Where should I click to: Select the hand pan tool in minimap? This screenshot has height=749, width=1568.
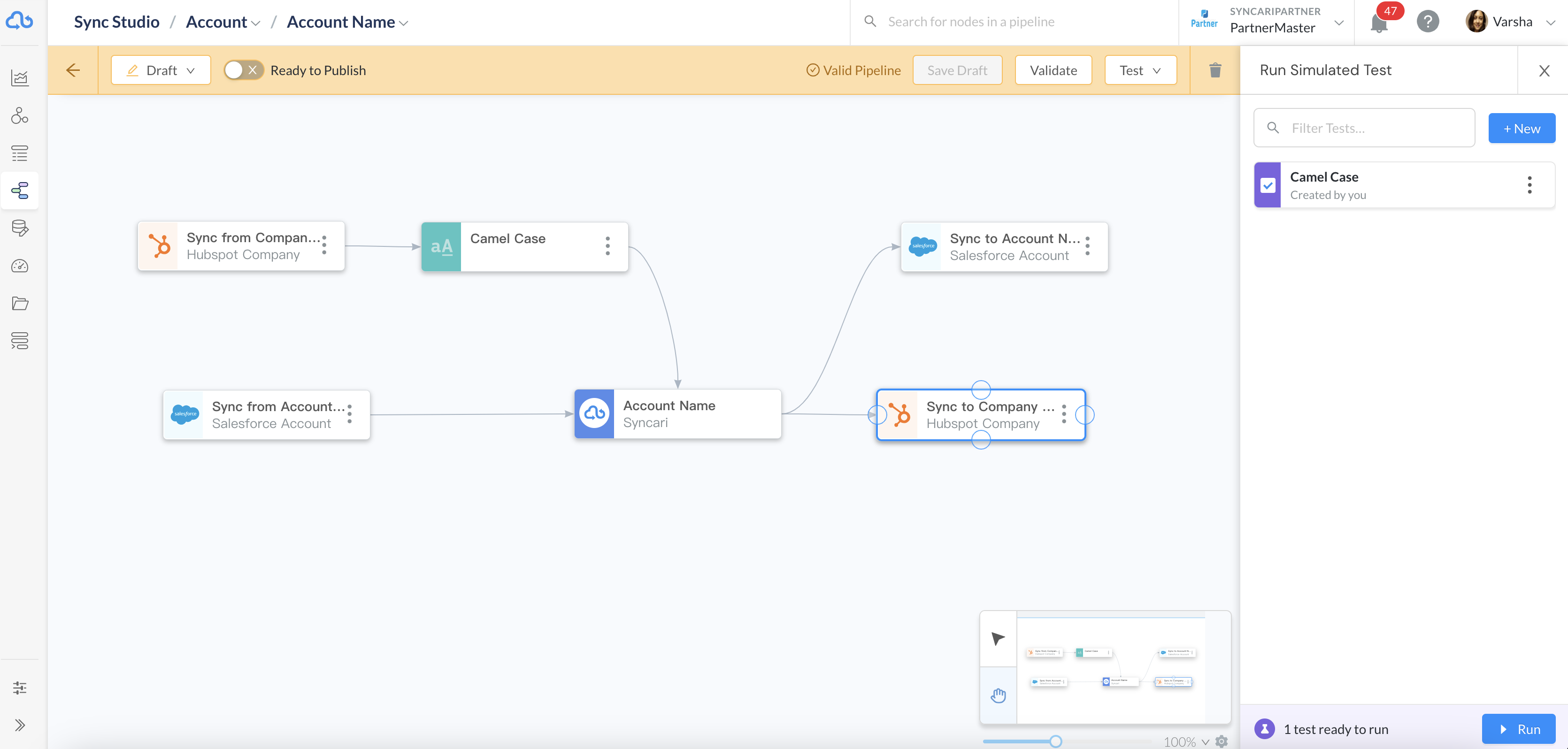pyautogui.click(x=998, y=695)
